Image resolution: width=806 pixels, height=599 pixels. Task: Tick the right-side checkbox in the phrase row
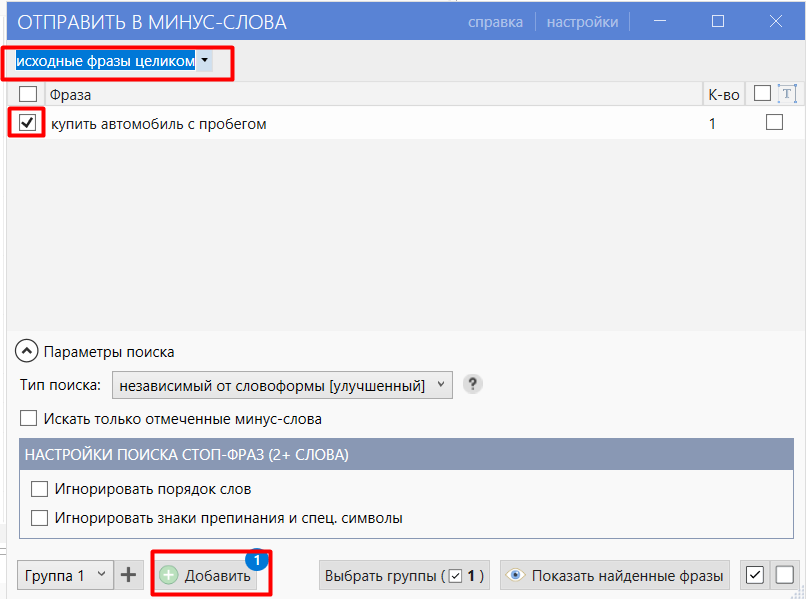pos(774,122)
